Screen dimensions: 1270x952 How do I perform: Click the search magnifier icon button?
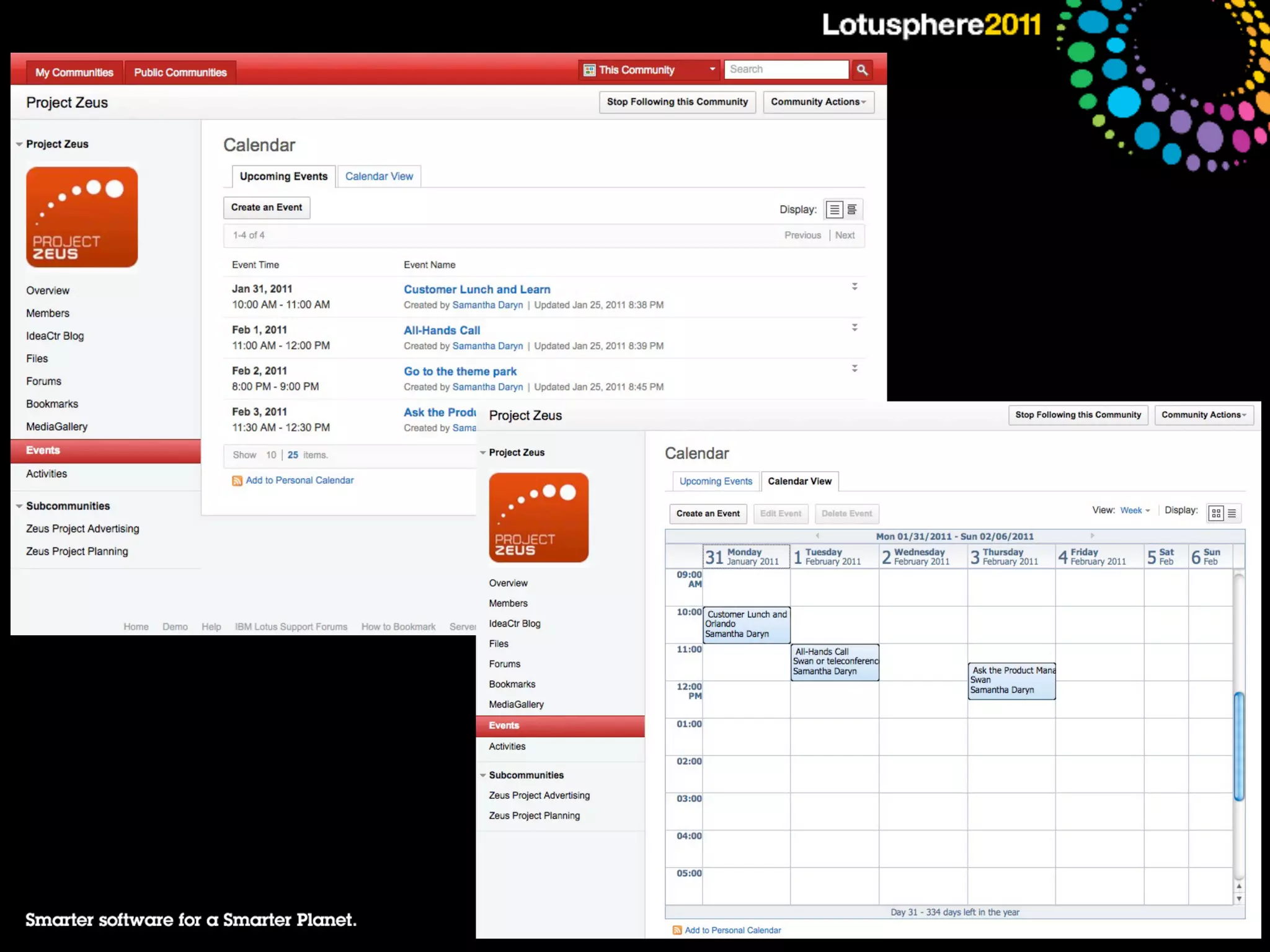[862, 70]
